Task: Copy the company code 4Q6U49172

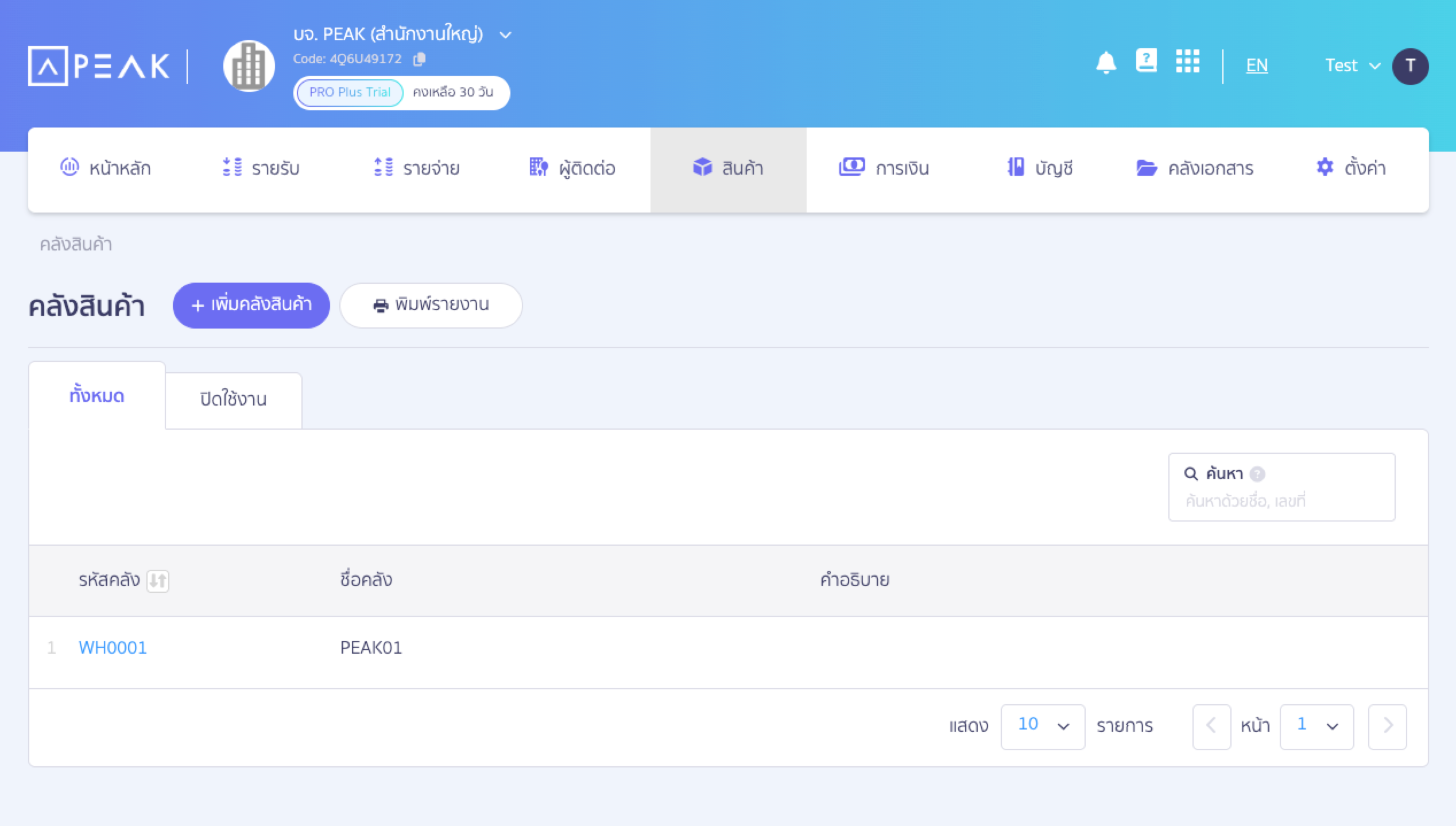Action: (419, 59)
